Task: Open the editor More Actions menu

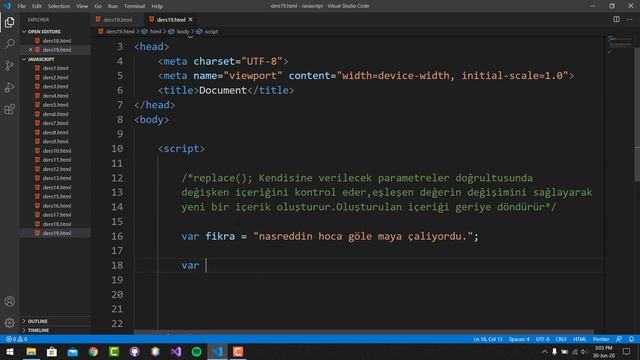Action: (630, 19)
